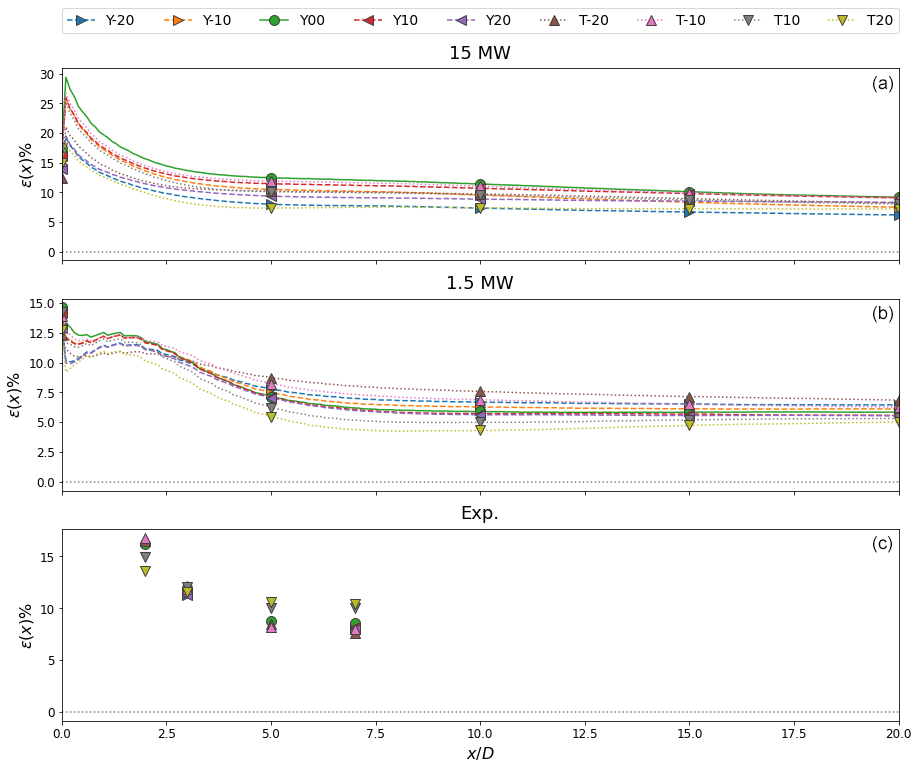Select the (c) panel label
919x768 pixels.
[x=882, y=544]
